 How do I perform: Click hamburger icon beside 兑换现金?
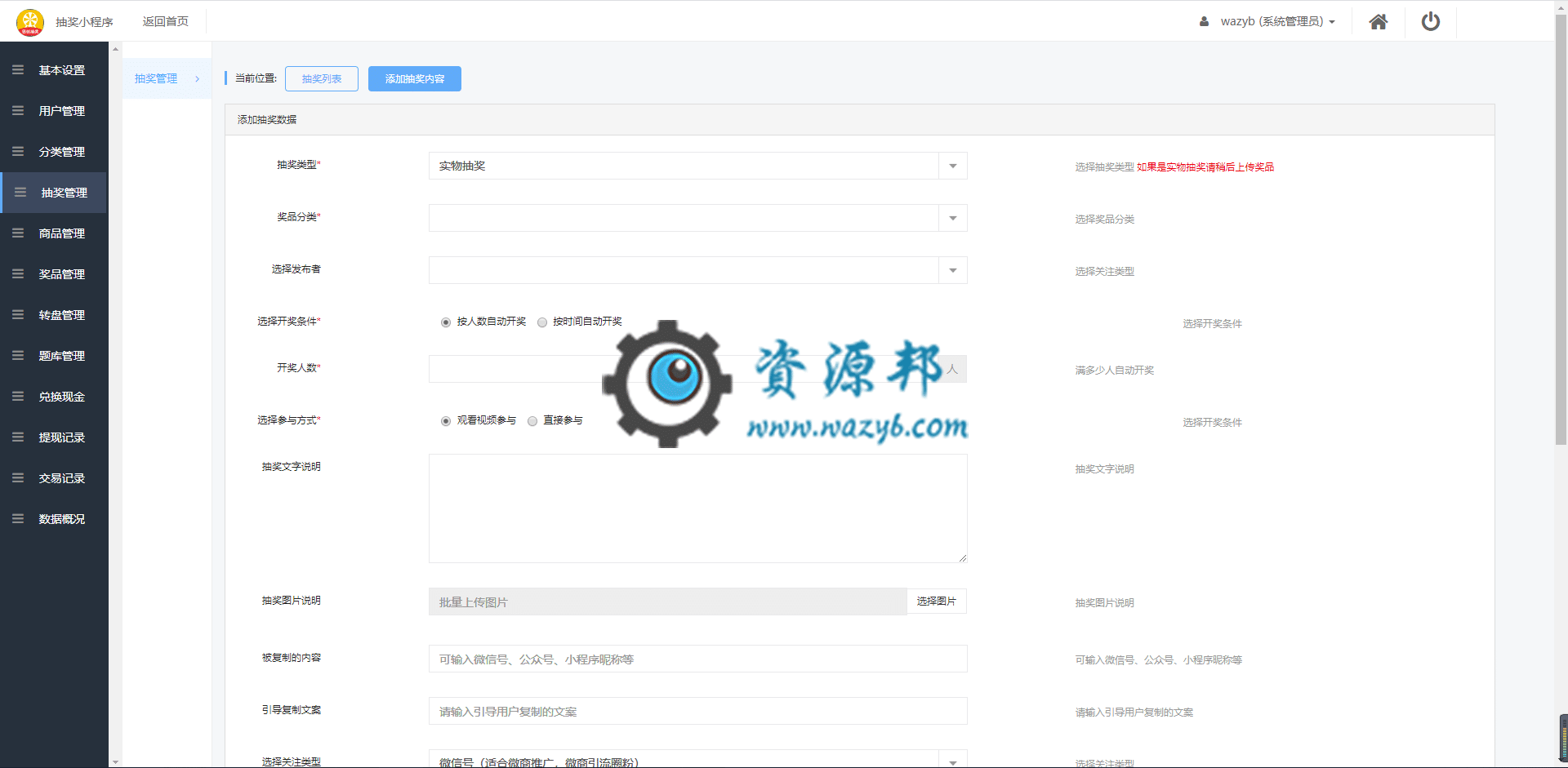point(18,397)
